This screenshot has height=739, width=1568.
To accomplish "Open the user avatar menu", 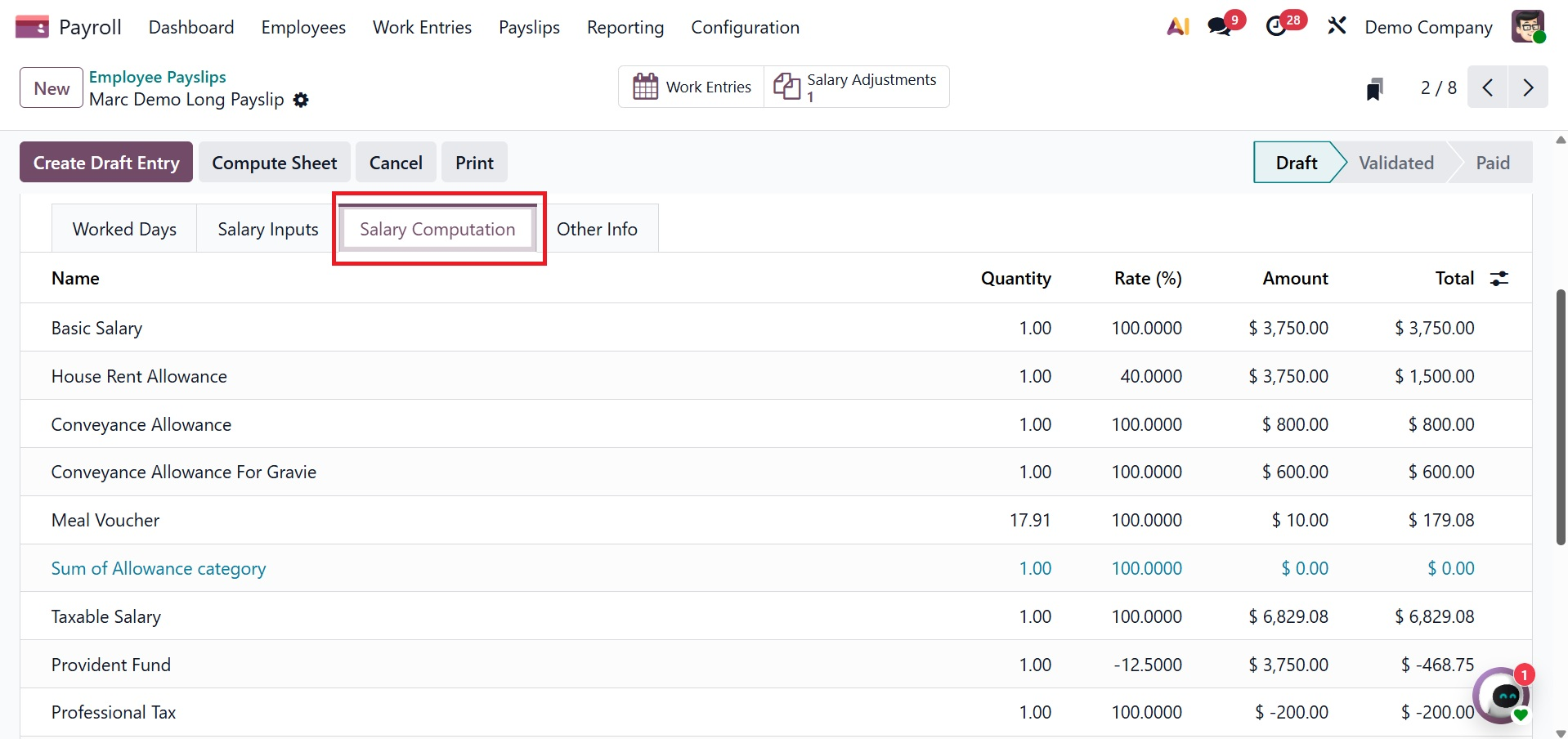I will pyautogui.click(x=1528, y=27).
